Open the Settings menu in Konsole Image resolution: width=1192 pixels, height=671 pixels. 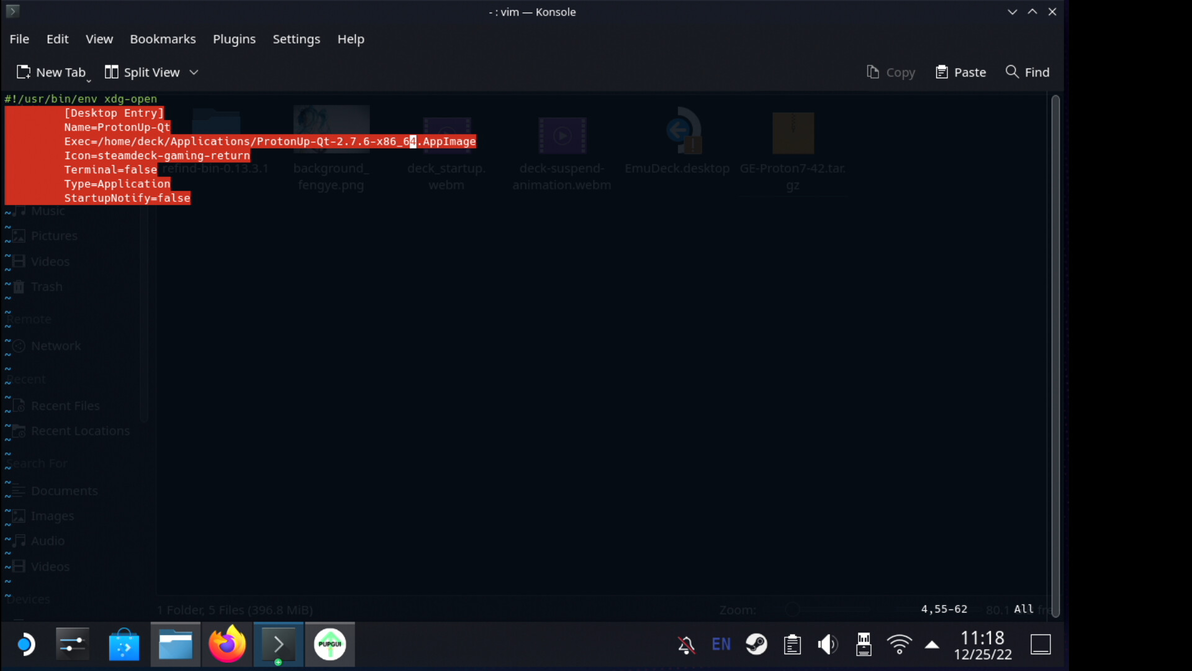pyautogui.click(x=296, y=39)
